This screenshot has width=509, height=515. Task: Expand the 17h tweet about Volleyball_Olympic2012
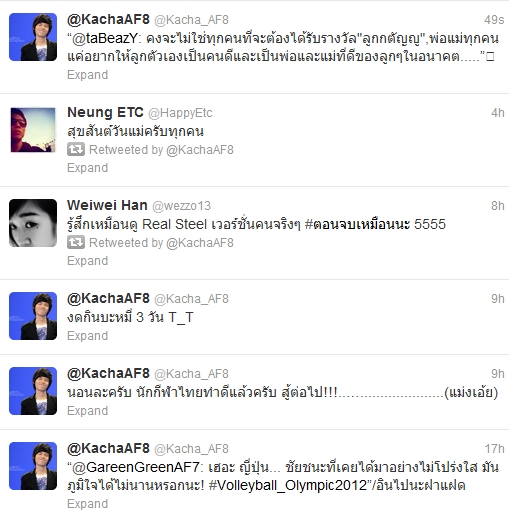pyautogui.click(x=88, y=504)
